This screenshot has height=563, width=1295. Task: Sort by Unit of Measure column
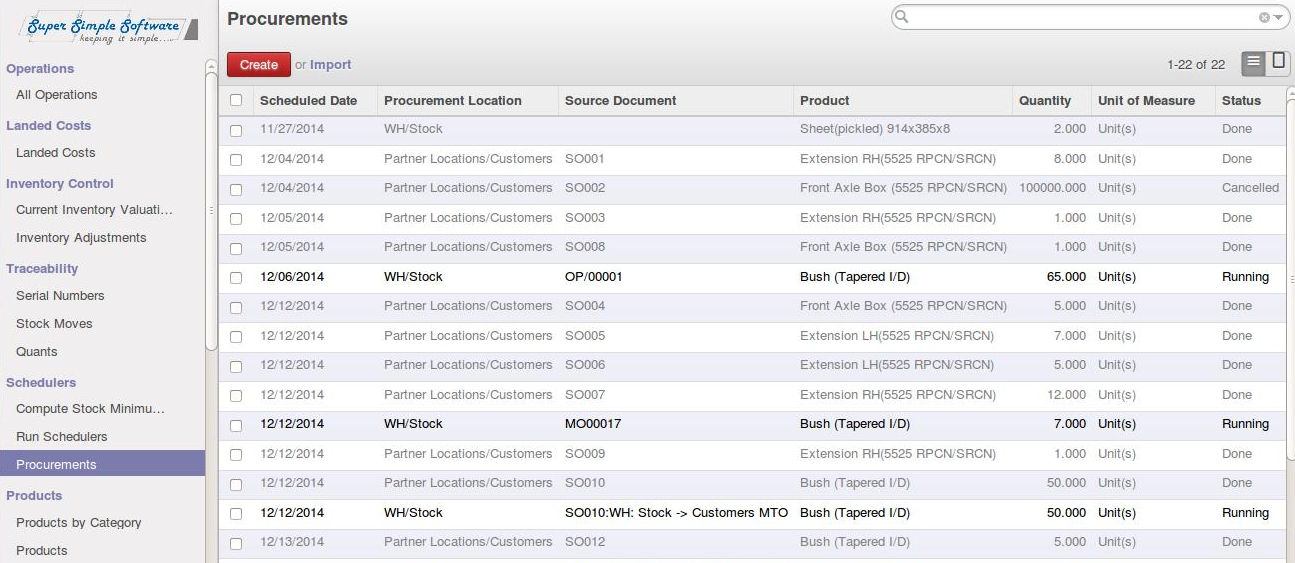click(x=1146, y=101)
